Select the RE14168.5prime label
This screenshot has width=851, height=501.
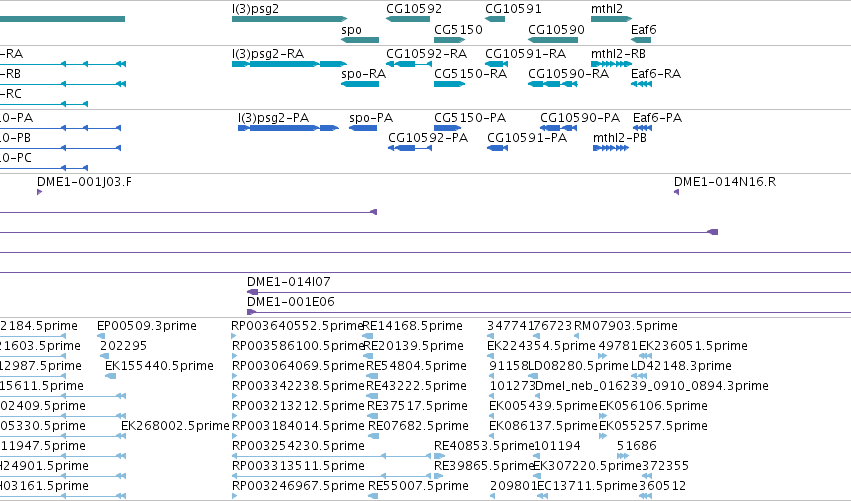412,326
